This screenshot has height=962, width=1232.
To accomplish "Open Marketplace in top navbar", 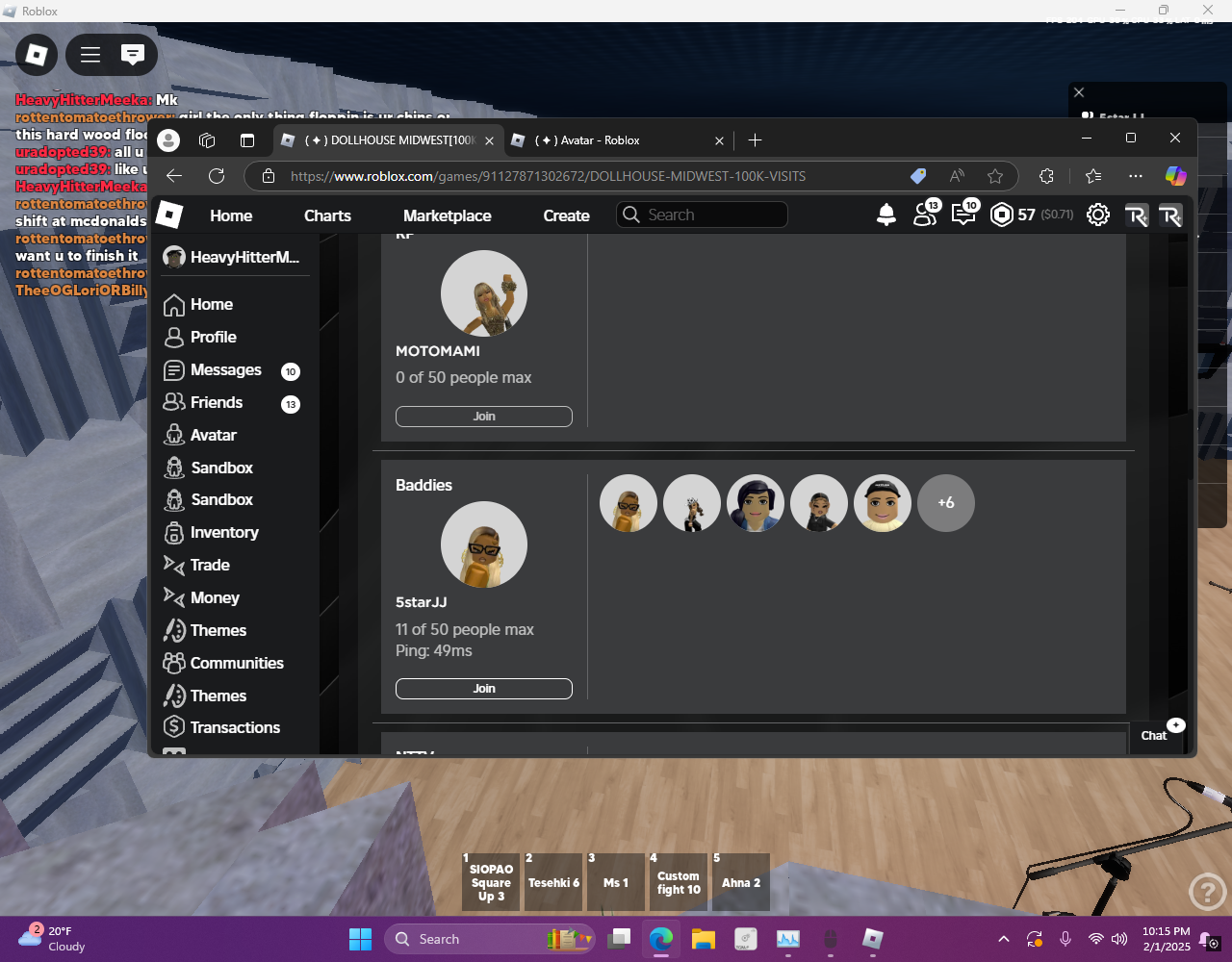I will (x=447, y=215).
